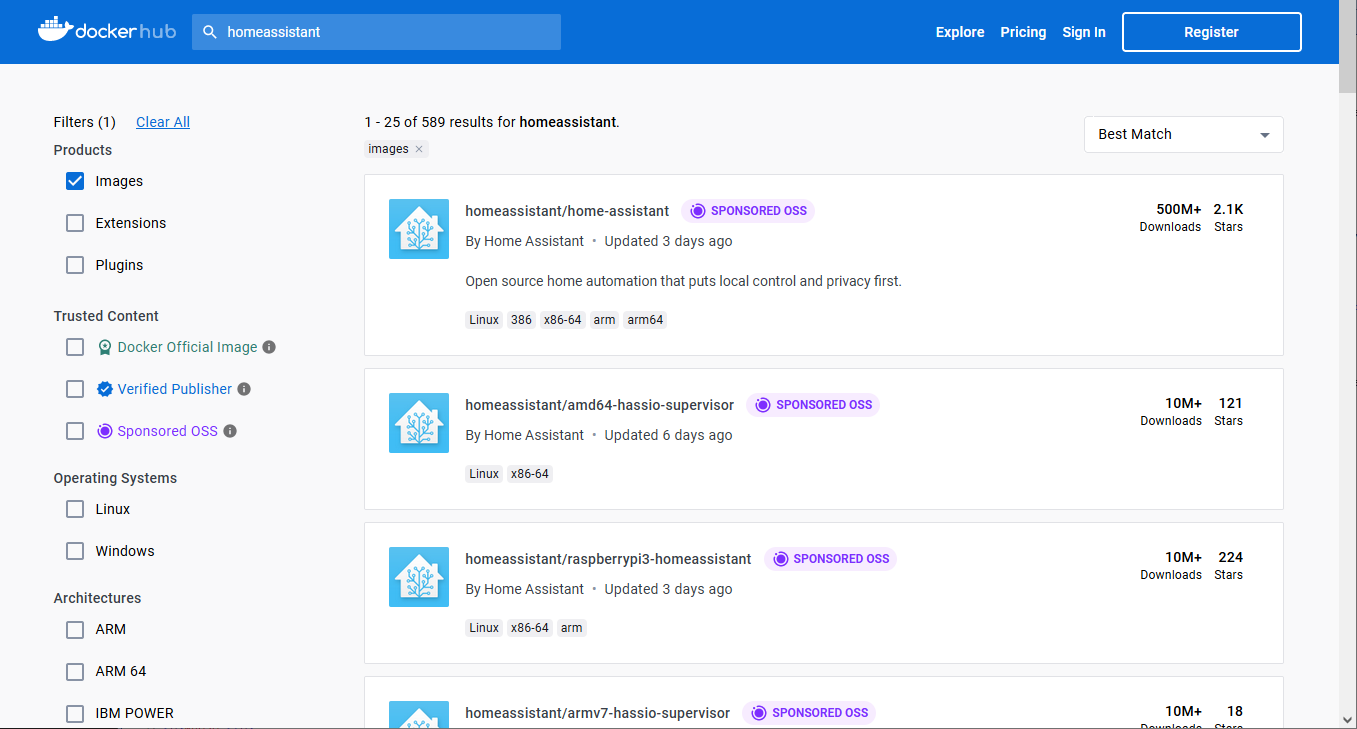Image resolution: width=1357 pixels, height=729 pixels.
Task: Click the 386 tag on home-assistant
Action: [x=521, y=320]
